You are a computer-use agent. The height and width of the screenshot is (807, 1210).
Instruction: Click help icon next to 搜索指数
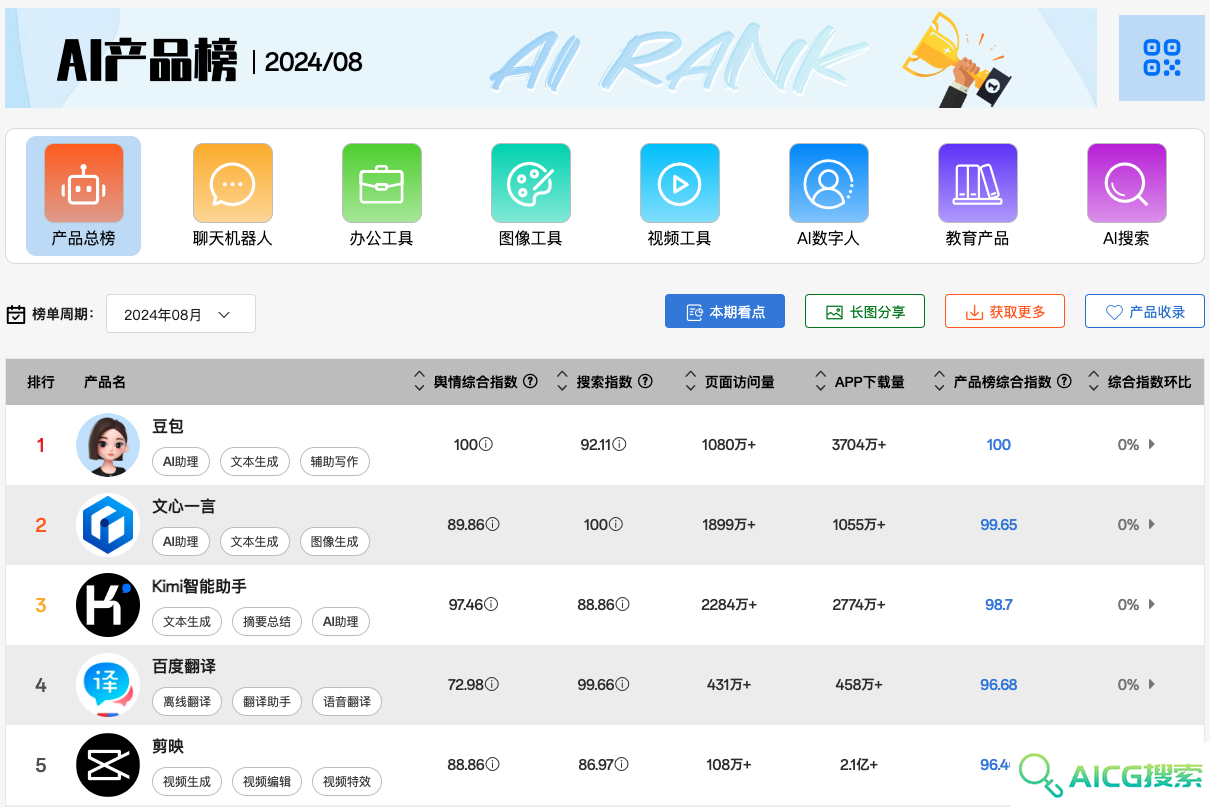(646, 381)
